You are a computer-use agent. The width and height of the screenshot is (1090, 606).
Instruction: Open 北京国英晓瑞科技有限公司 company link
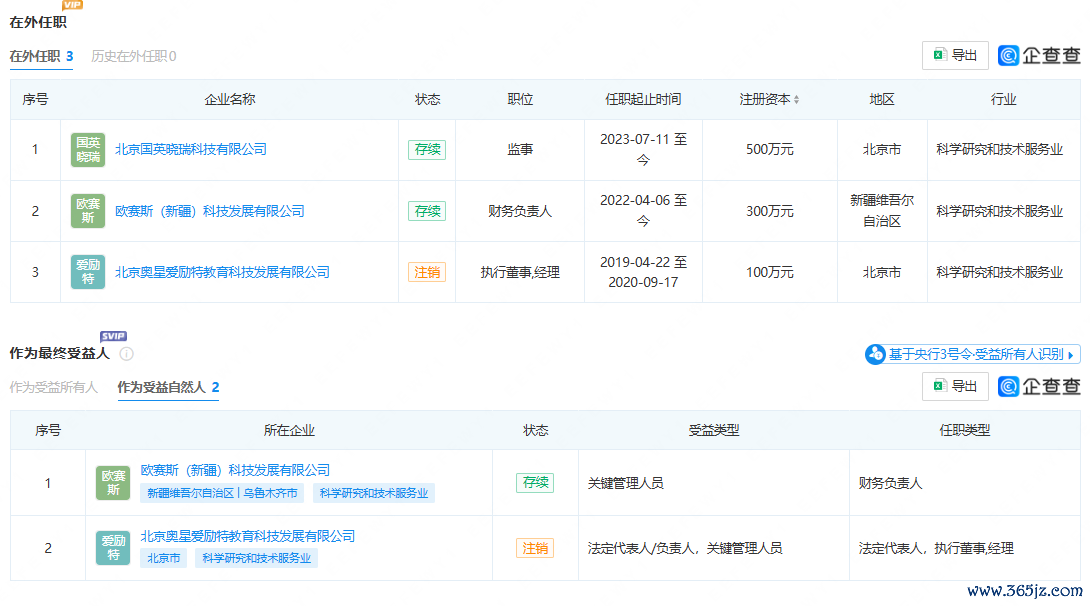190,149
